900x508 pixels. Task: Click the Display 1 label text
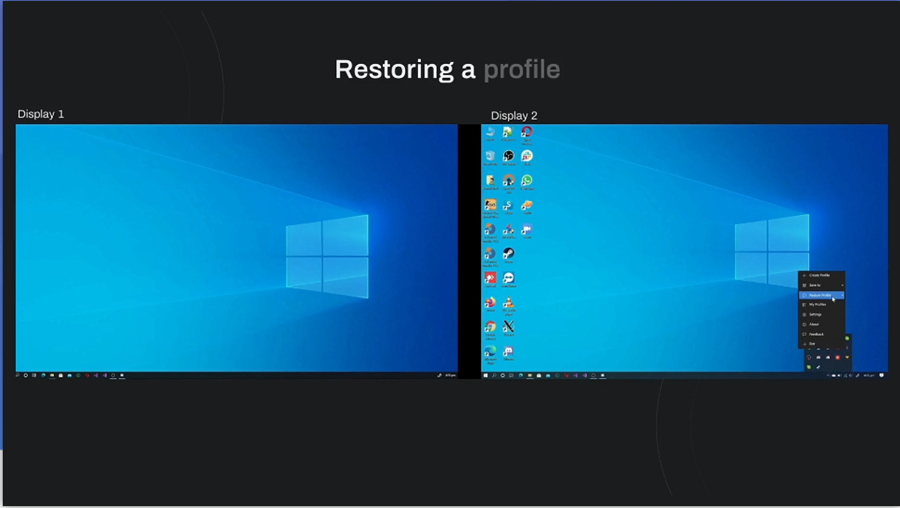(x=41, y=114)
